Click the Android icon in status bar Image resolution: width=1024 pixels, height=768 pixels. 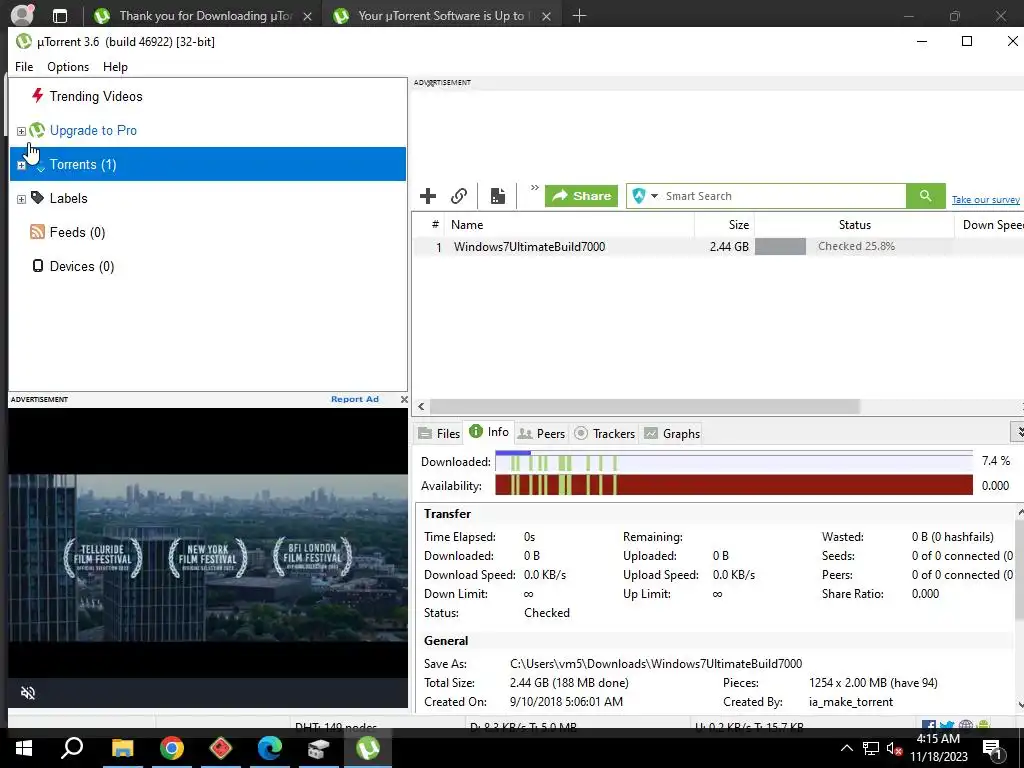tap(983, 725)
